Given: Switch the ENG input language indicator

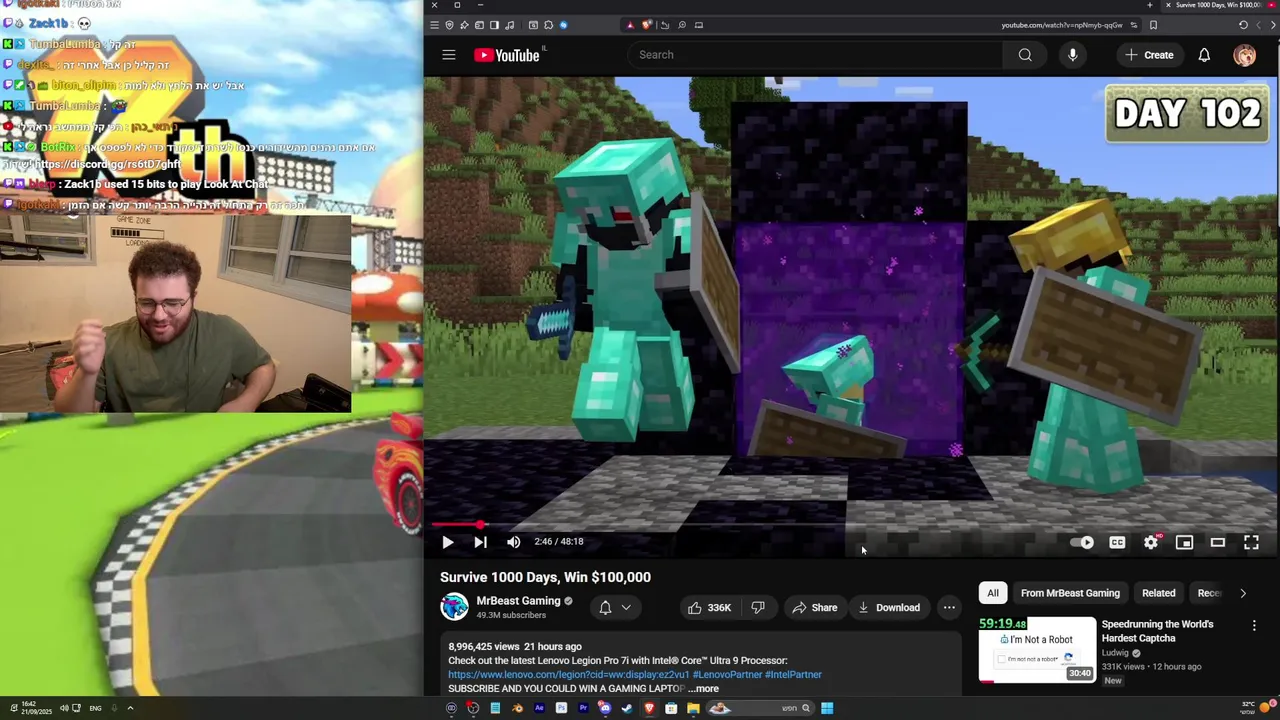Looking at the screenshot, I should click(x=95, y=708).
